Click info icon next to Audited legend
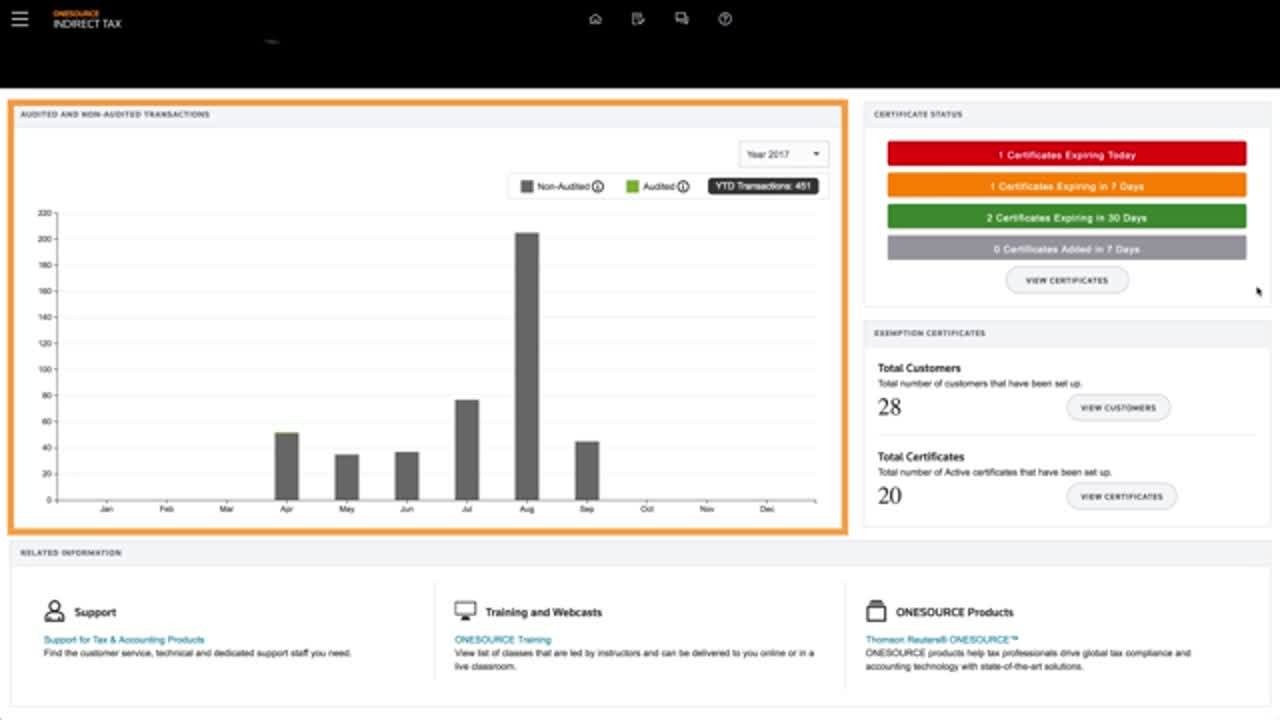Screen dimensions: 1280x720 (683, 186)
